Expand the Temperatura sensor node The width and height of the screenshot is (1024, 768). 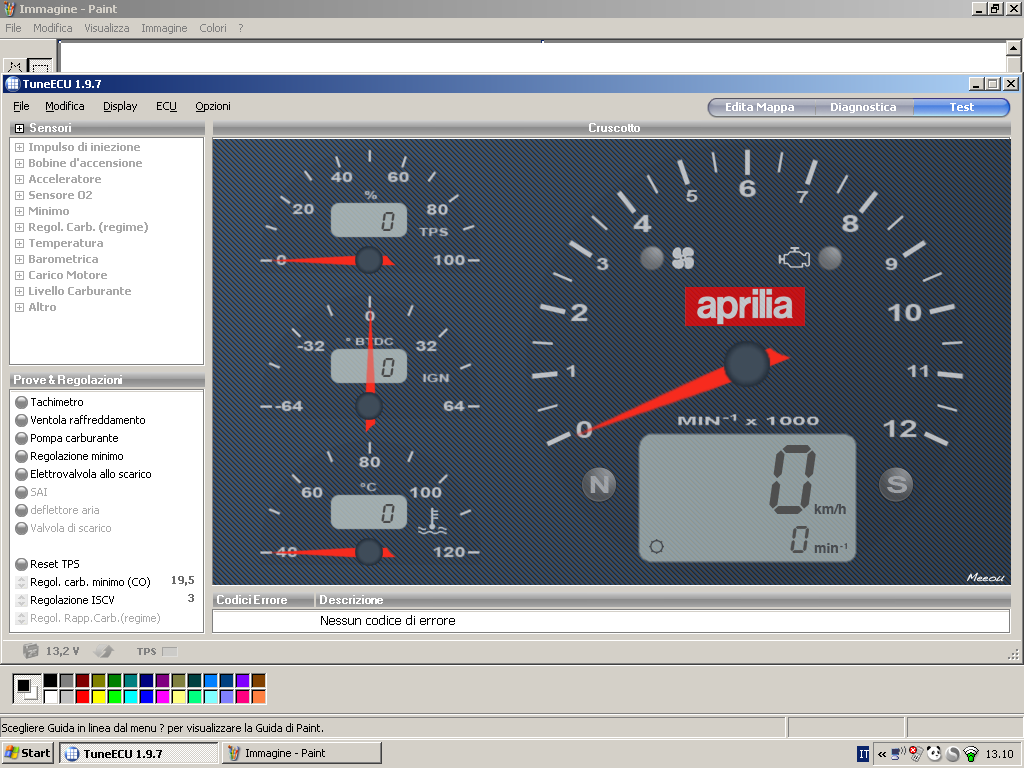click(20, 244)
